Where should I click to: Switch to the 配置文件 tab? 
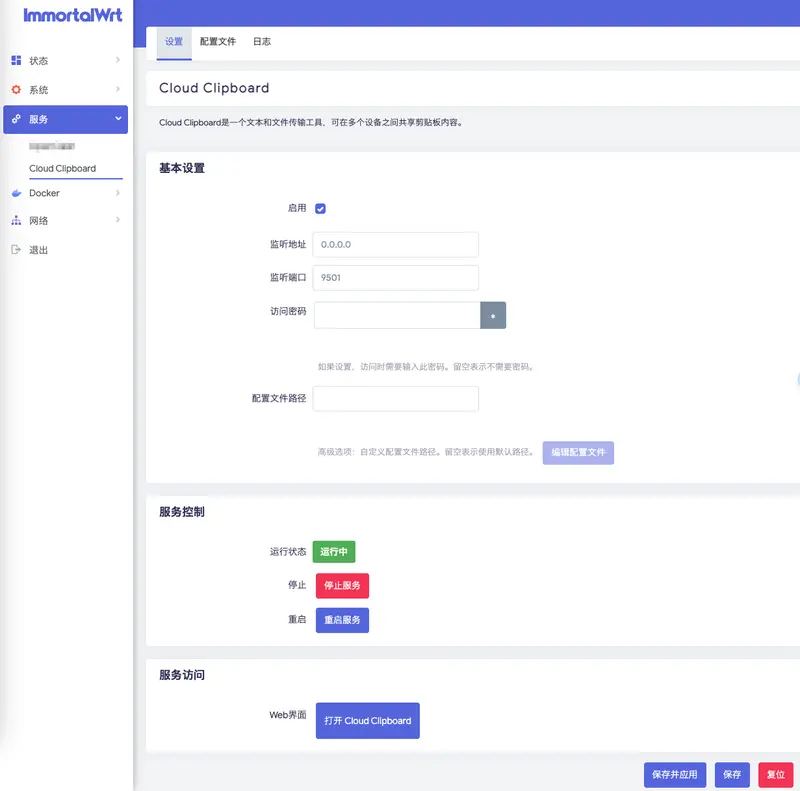tap(216, 42)
